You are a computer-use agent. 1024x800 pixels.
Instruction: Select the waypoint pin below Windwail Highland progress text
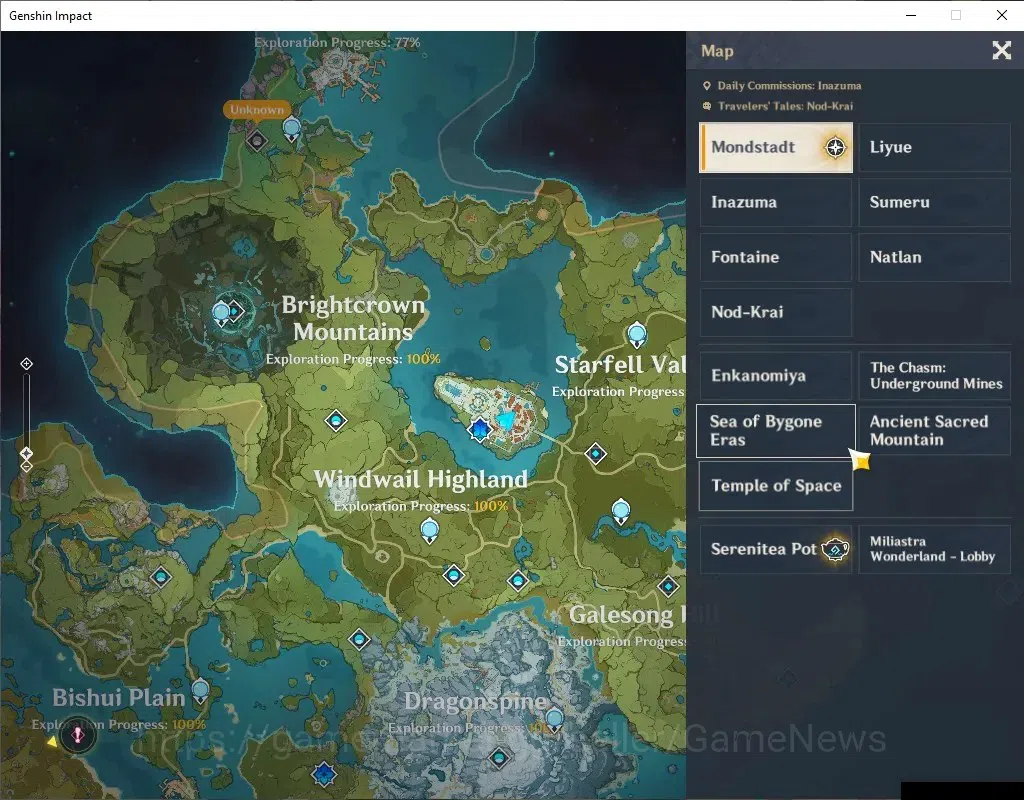tap(430, 530)
